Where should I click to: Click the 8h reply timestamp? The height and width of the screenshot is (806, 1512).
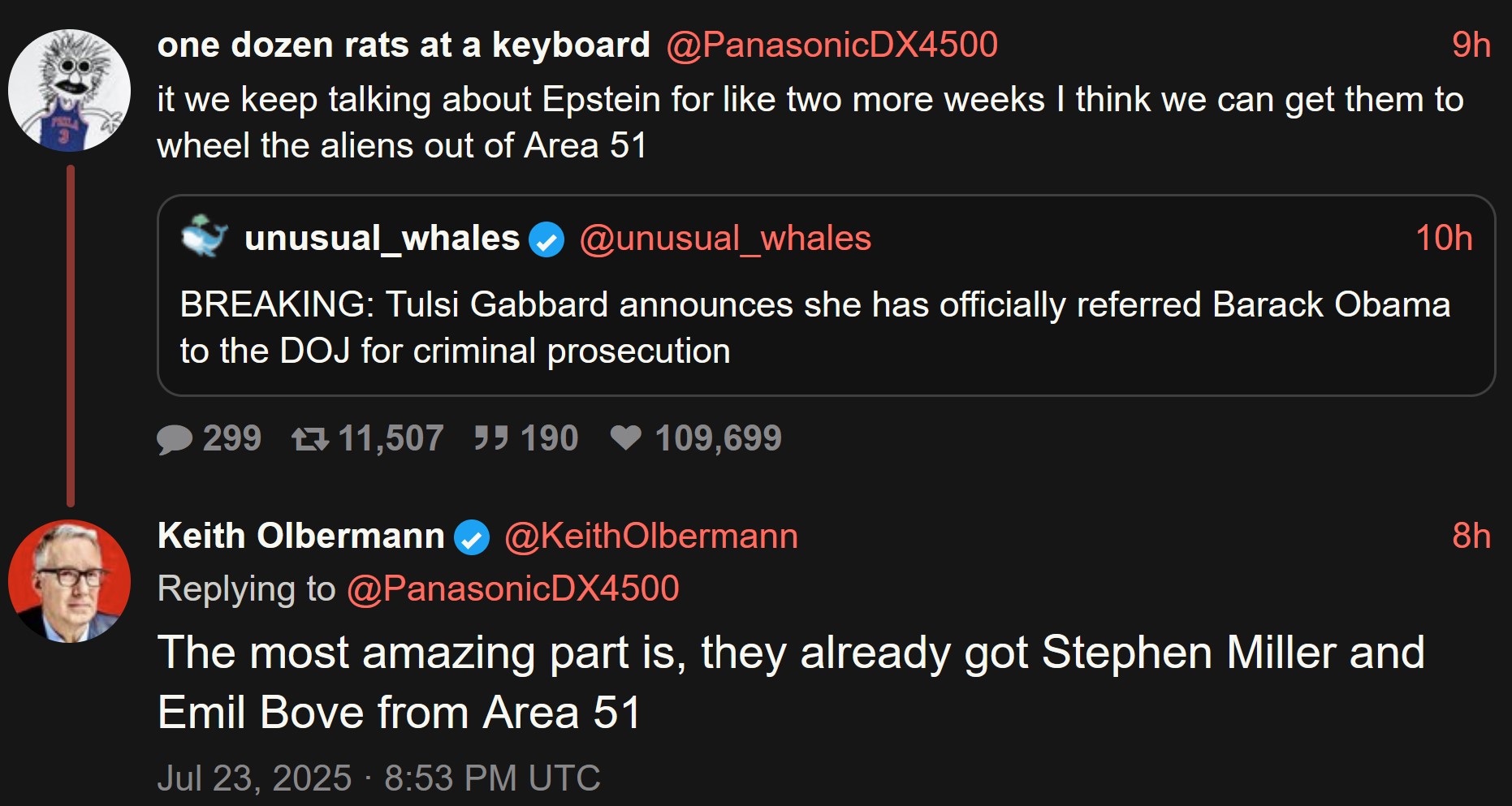1471,537
